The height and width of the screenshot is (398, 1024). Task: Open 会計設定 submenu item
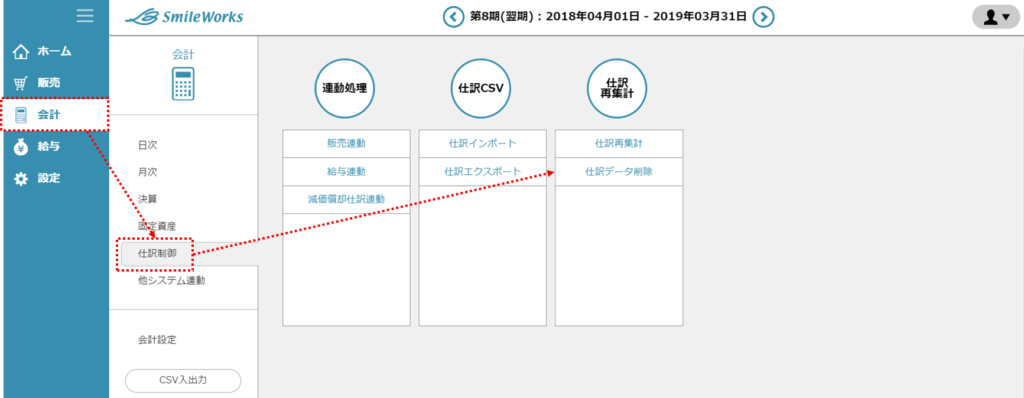157,340
